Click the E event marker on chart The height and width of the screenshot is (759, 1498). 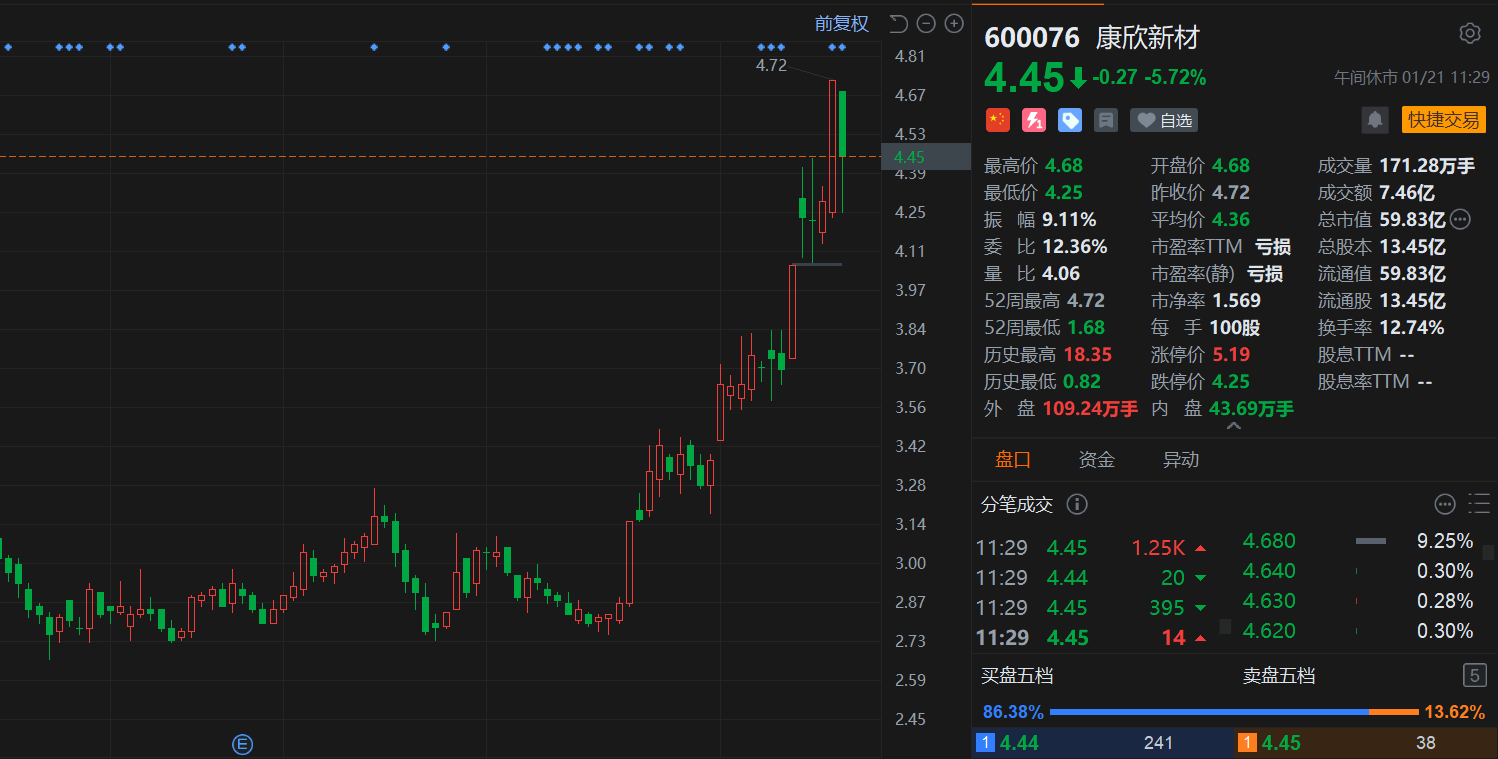242,743
